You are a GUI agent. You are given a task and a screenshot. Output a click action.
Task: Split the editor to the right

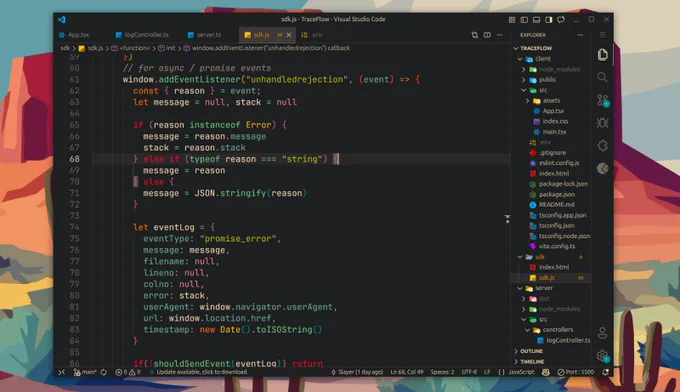point(487,35)
